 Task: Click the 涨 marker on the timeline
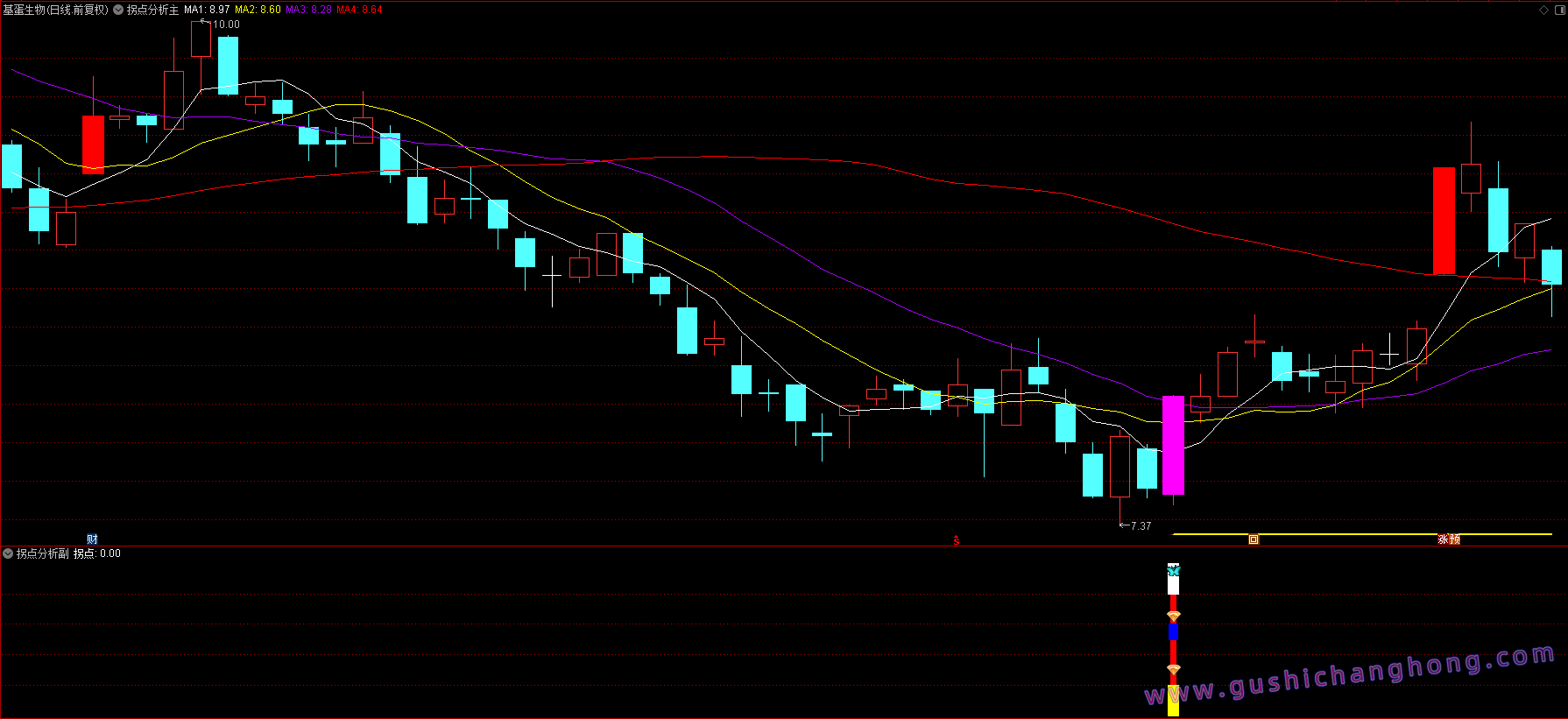1443,539
